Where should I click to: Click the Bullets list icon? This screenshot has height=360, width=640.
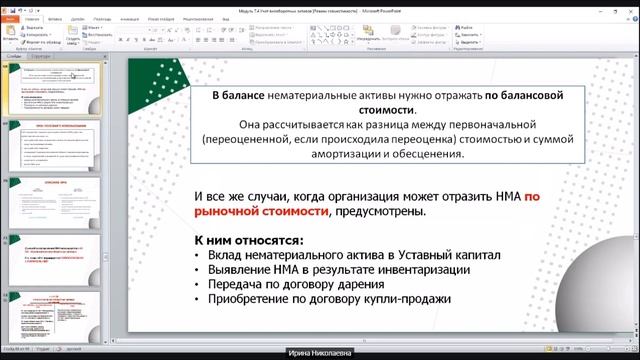[x=199, y=30]
